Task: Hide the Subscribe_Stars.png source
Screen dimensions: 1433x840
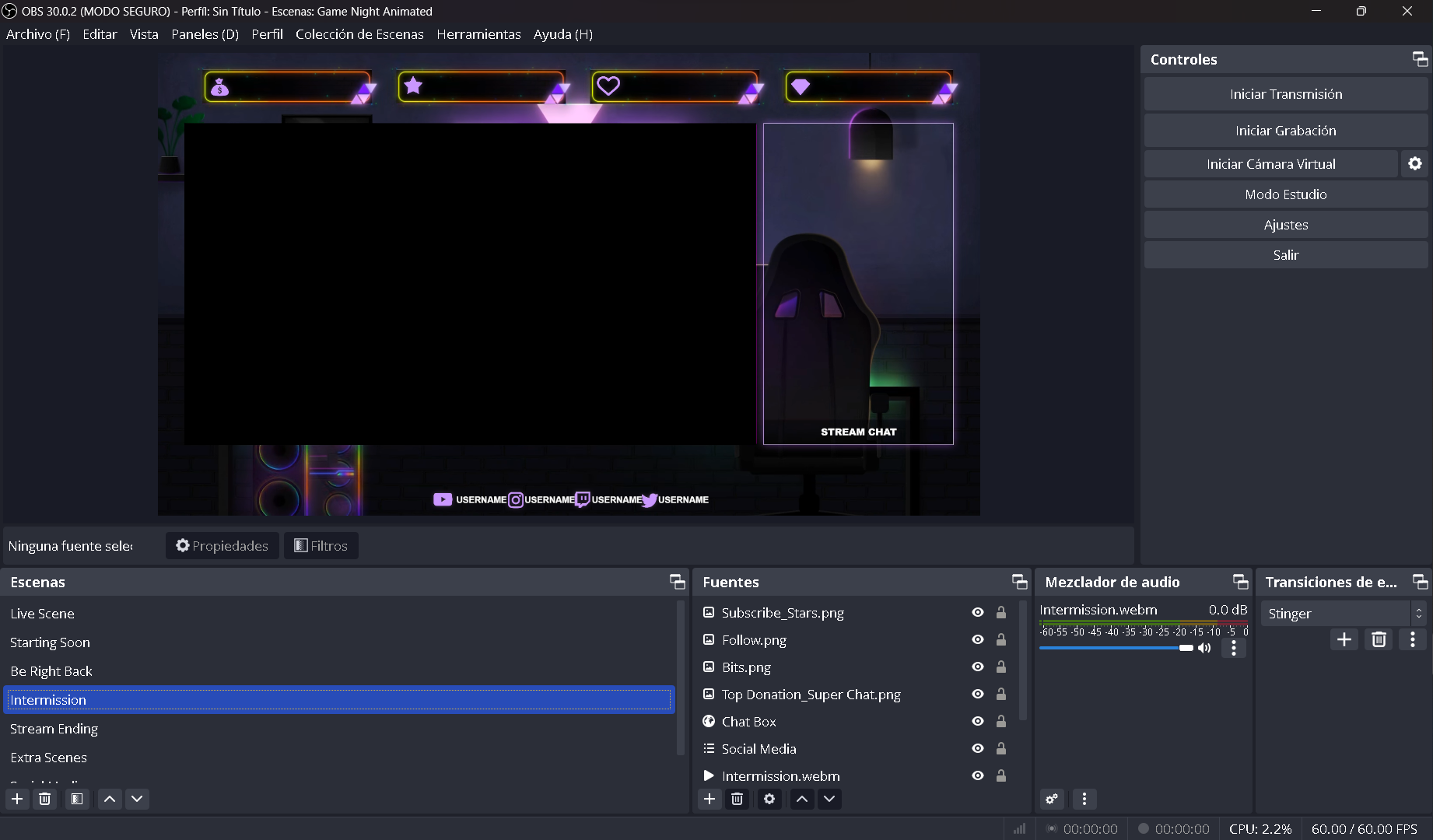Action: click(978, 613)
